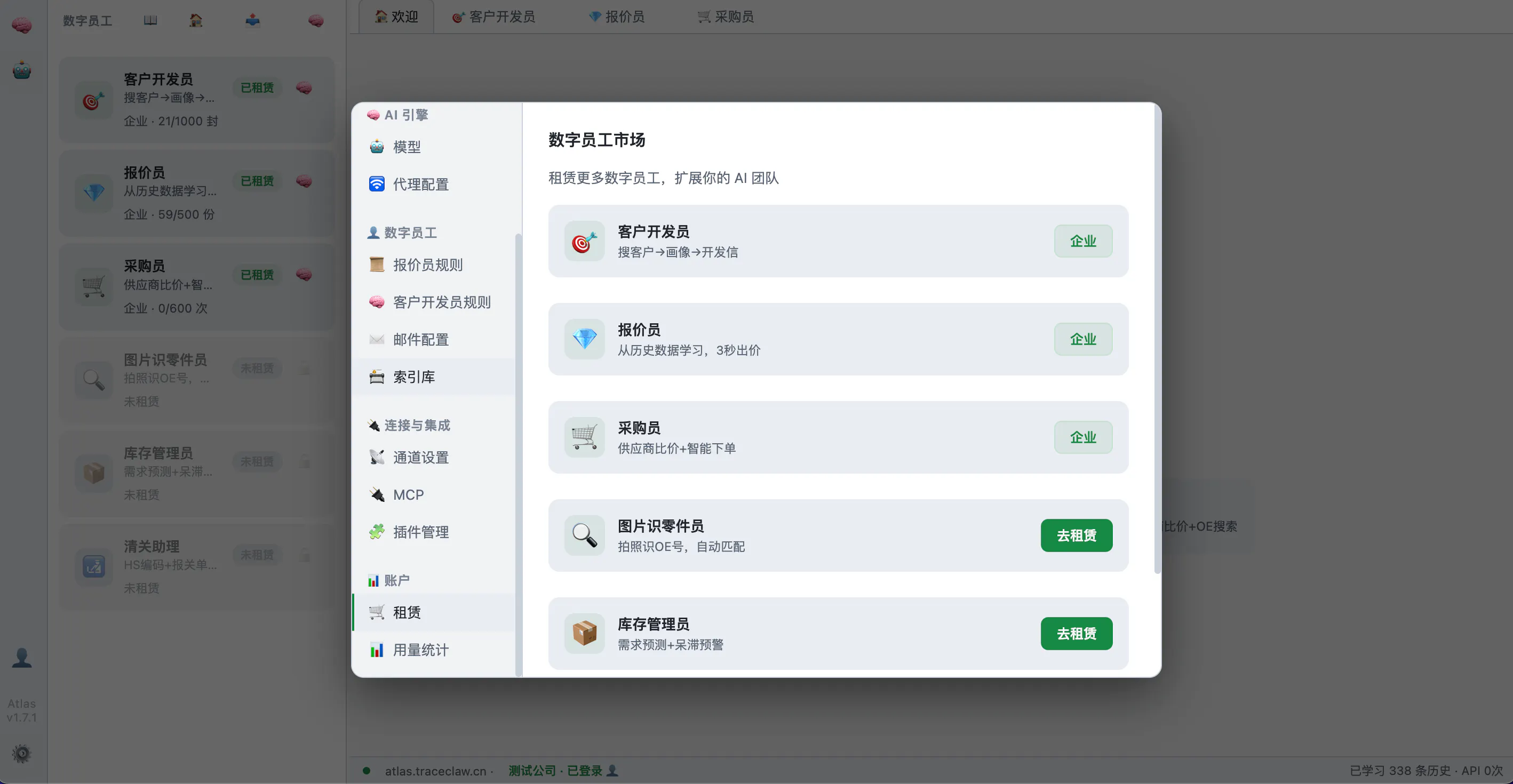Click magnifier icon of 图片识零件员 market card
The width and height of the screenshot is (1513, 784).
584,535
